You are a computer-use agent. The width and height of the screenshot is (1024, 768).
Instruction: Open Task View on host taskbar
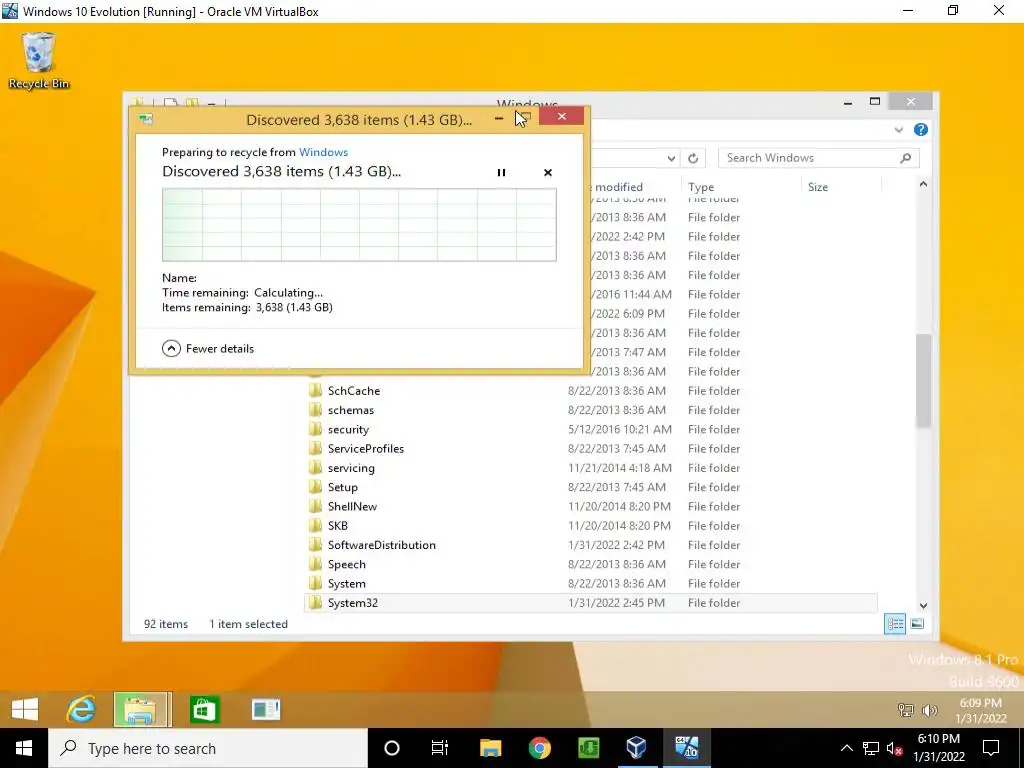pyautogui.click(x=440, y=748)
